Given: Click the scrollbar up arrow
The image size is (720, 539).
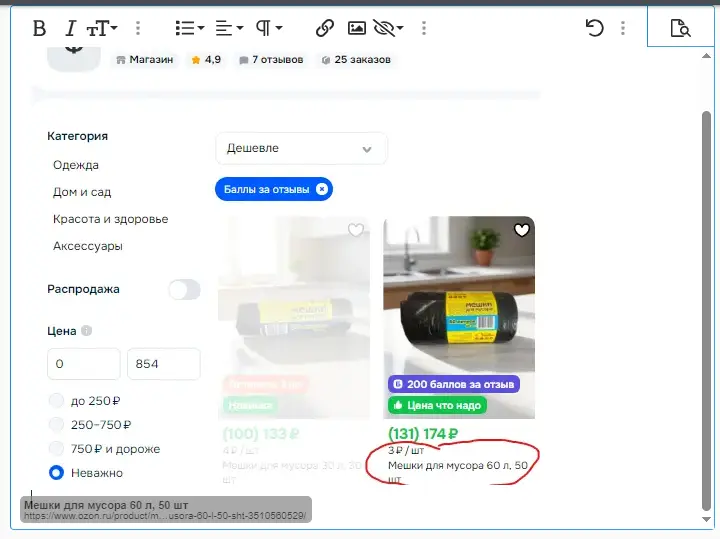Looking at the screenshot, I should (706, 56).
